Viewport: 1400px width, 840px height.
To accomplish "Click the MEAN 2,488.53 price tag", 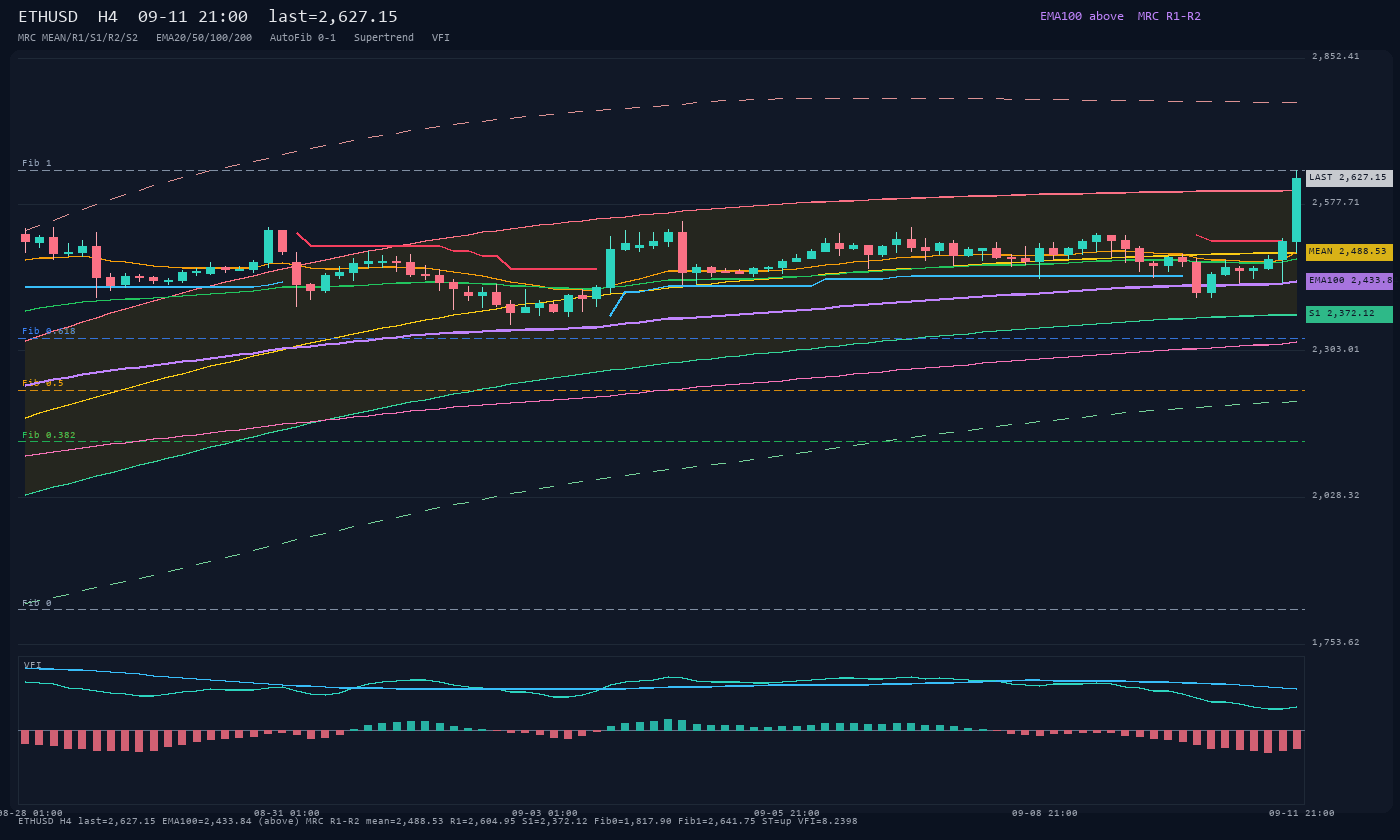I will [1349, 252].
